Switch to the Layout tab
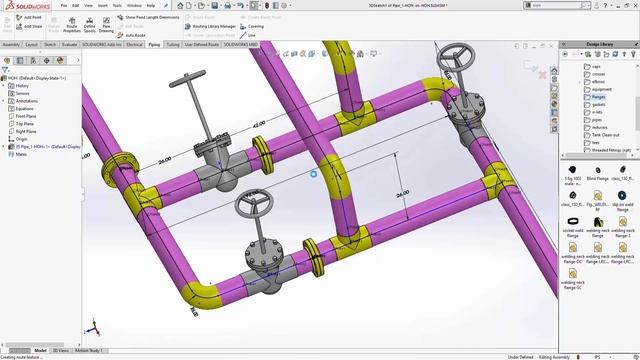 (31, 44)
